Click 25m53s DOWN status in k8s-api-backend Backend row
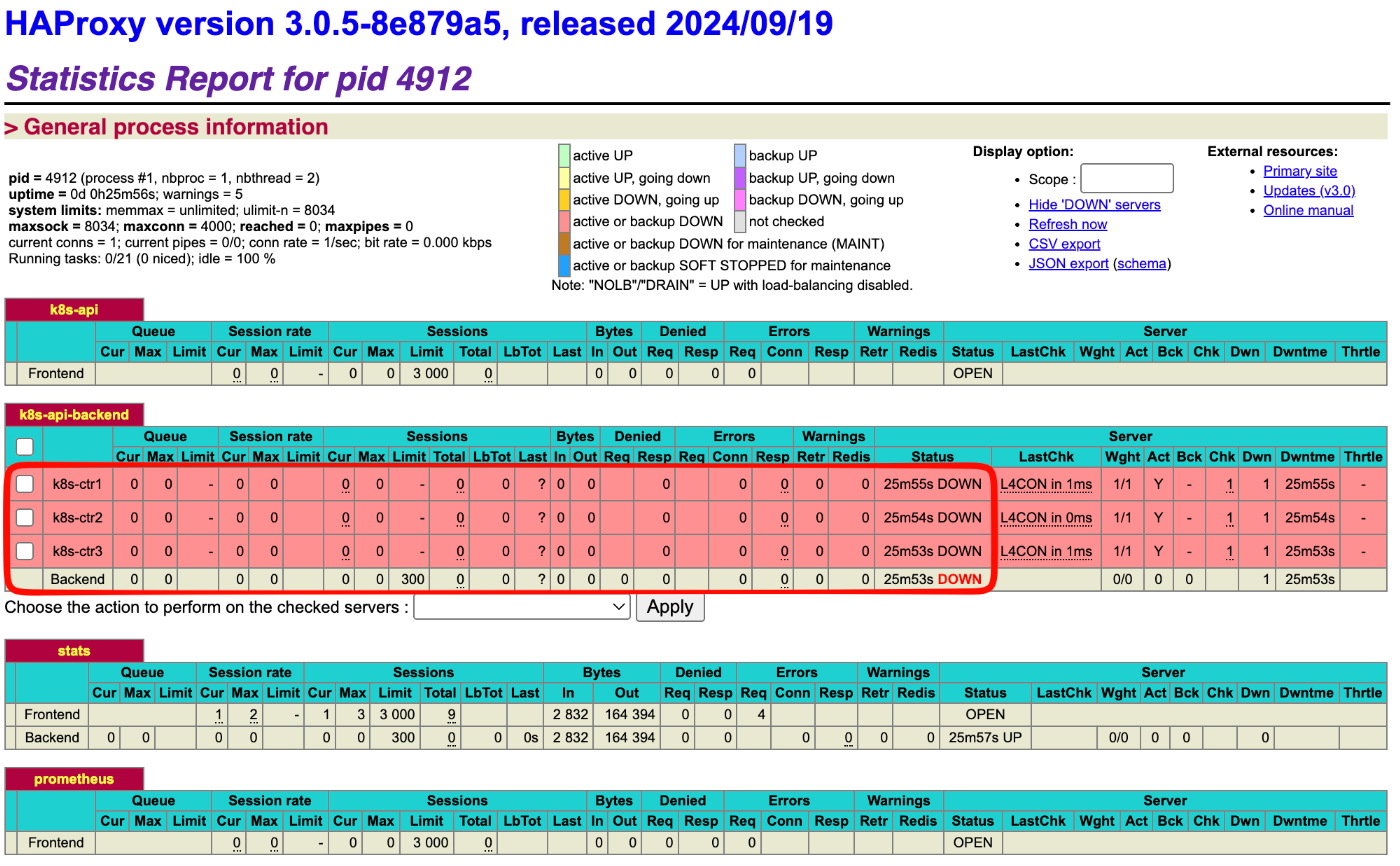 point(933,579)
